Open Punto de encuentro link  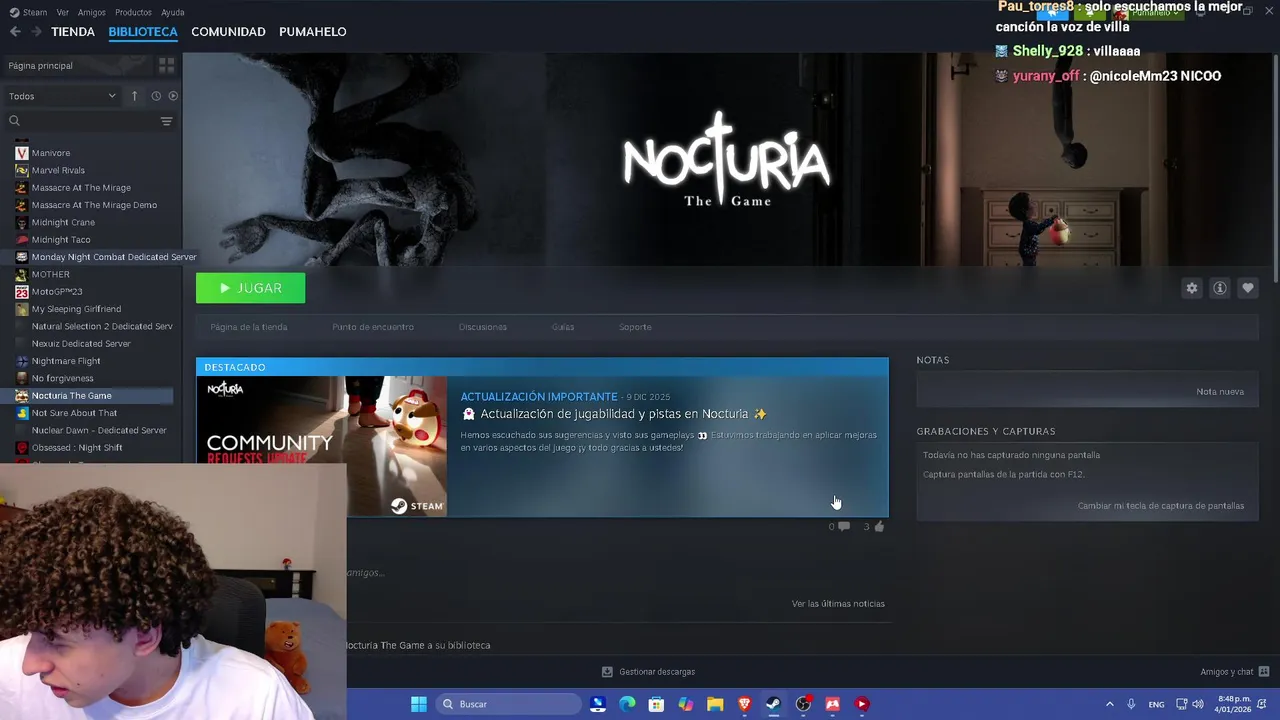(x=373, y=327)
